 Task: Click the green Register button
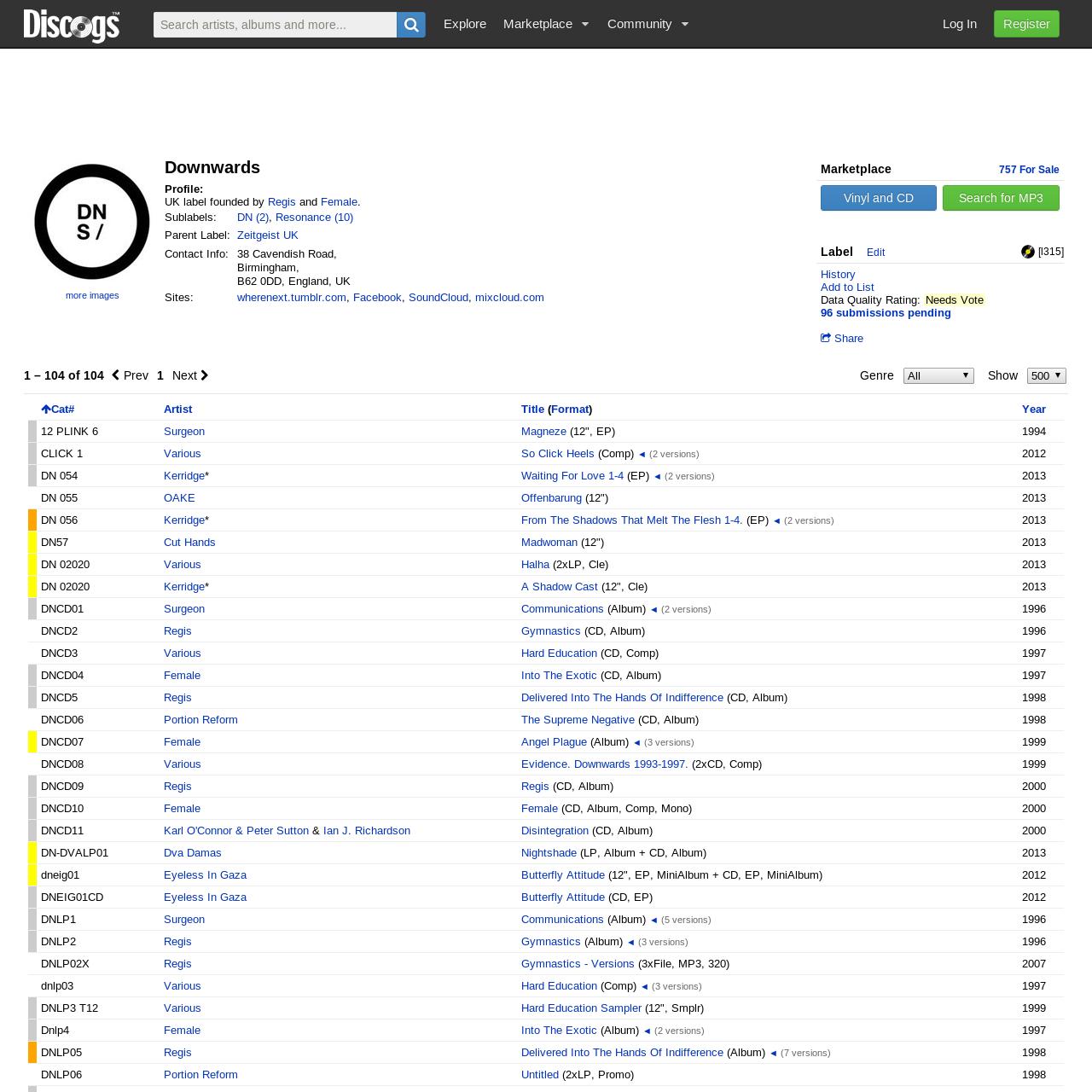coord(1026,24)
